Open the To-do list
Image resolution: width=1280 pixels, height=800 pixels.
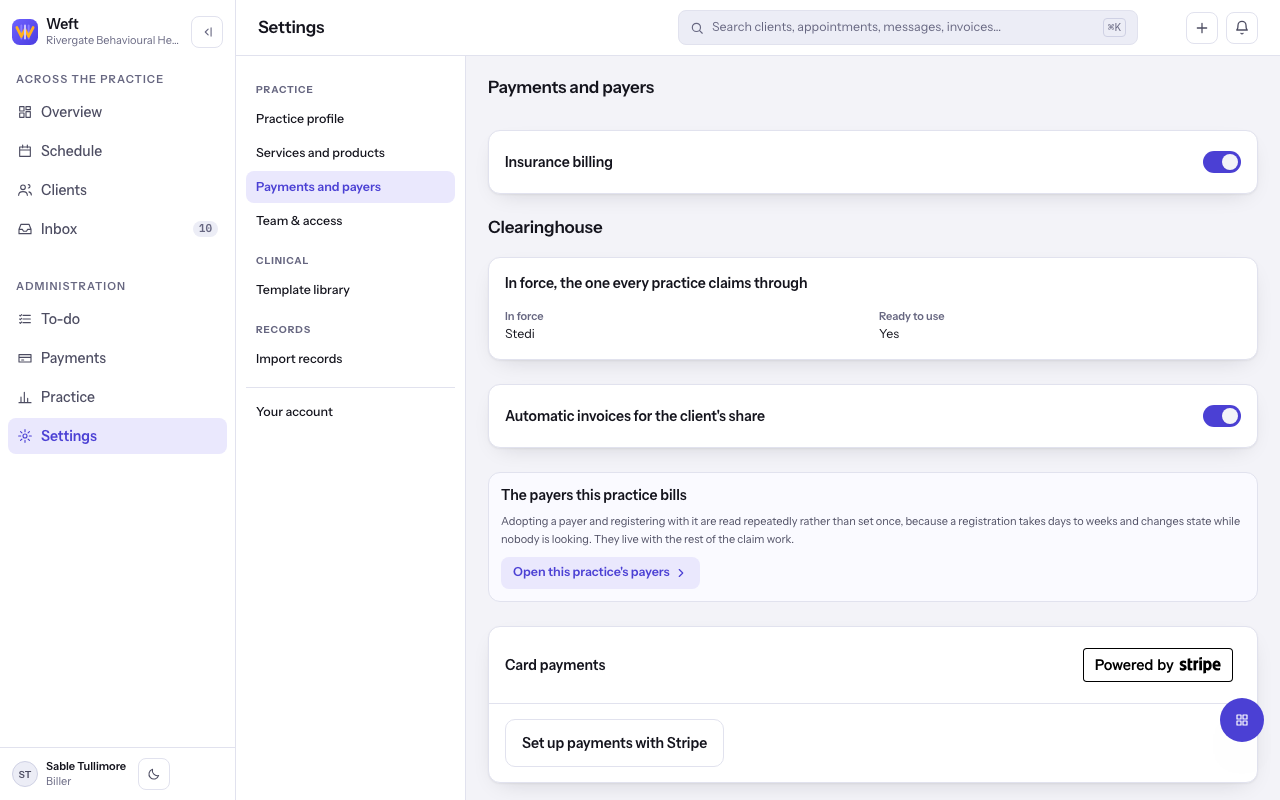(118, 319)
